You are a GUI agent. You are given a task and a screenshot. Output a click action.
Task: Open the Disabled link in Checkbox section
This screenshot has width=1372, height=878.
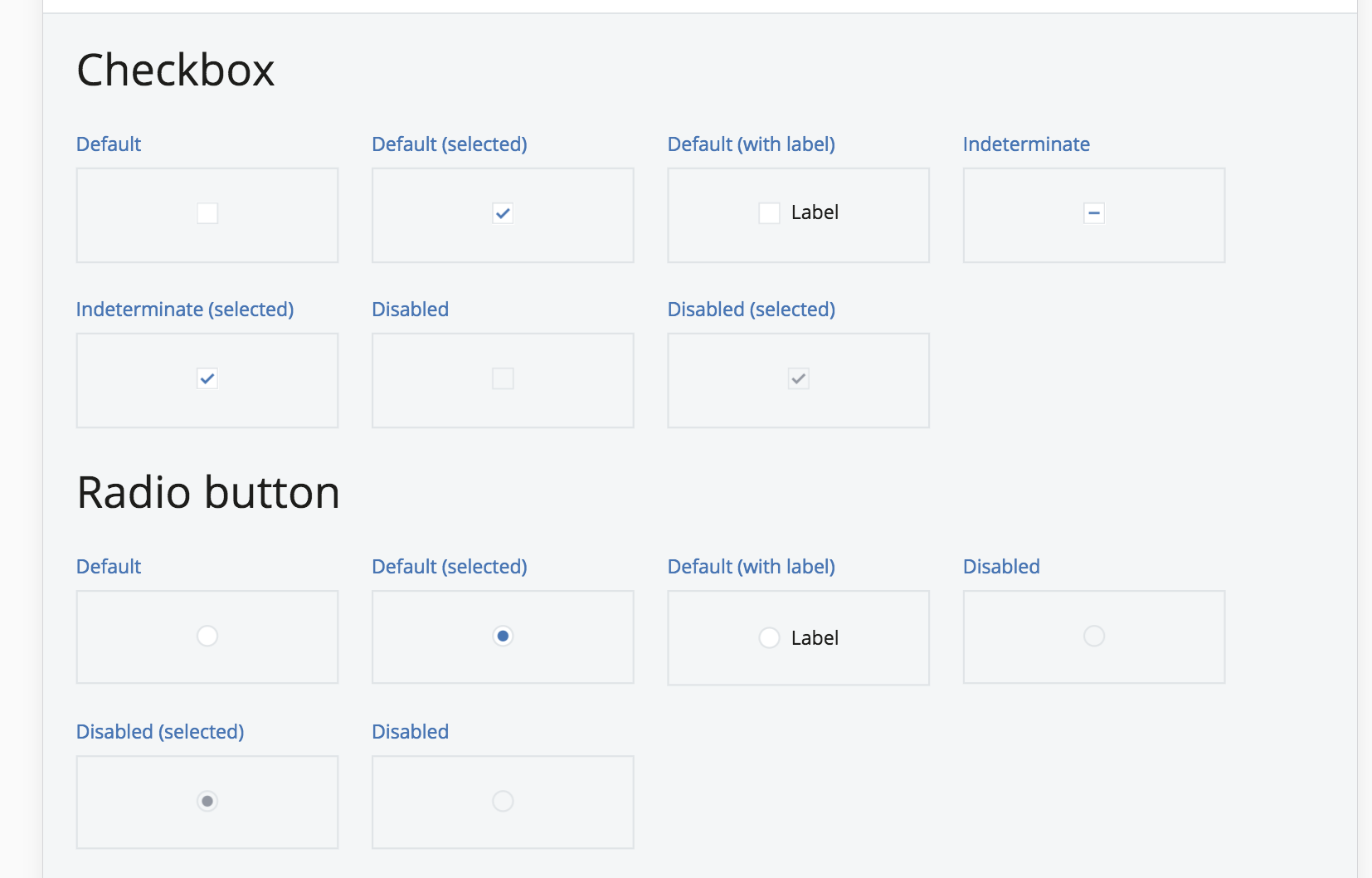click(x=410, y=310)
